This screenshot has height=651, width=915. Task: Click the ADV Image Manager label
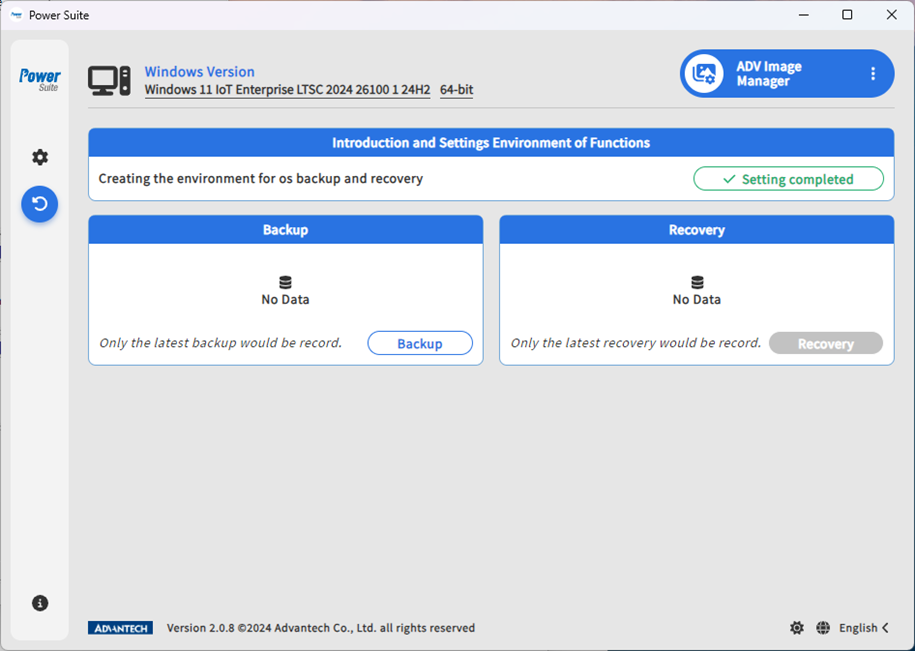click(x=768, y=74)
